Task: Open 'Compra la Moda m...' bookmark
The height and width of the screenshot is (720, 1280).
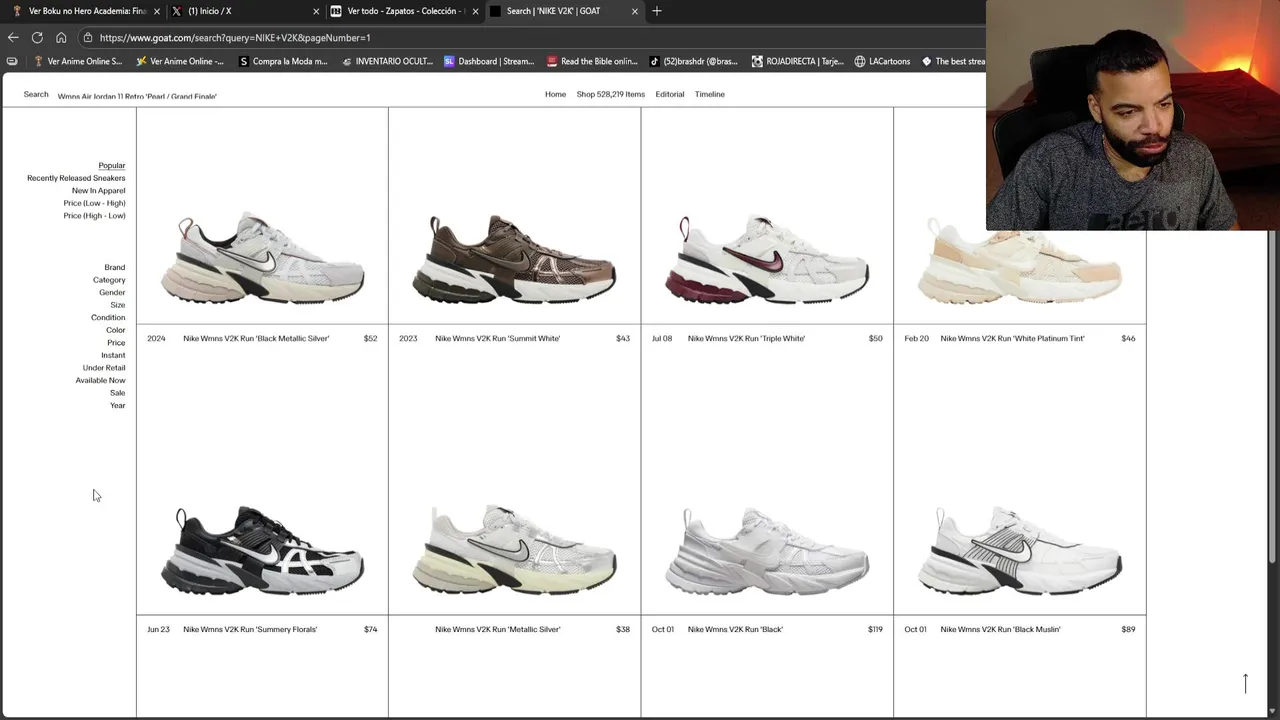Action: click(283, 61)
